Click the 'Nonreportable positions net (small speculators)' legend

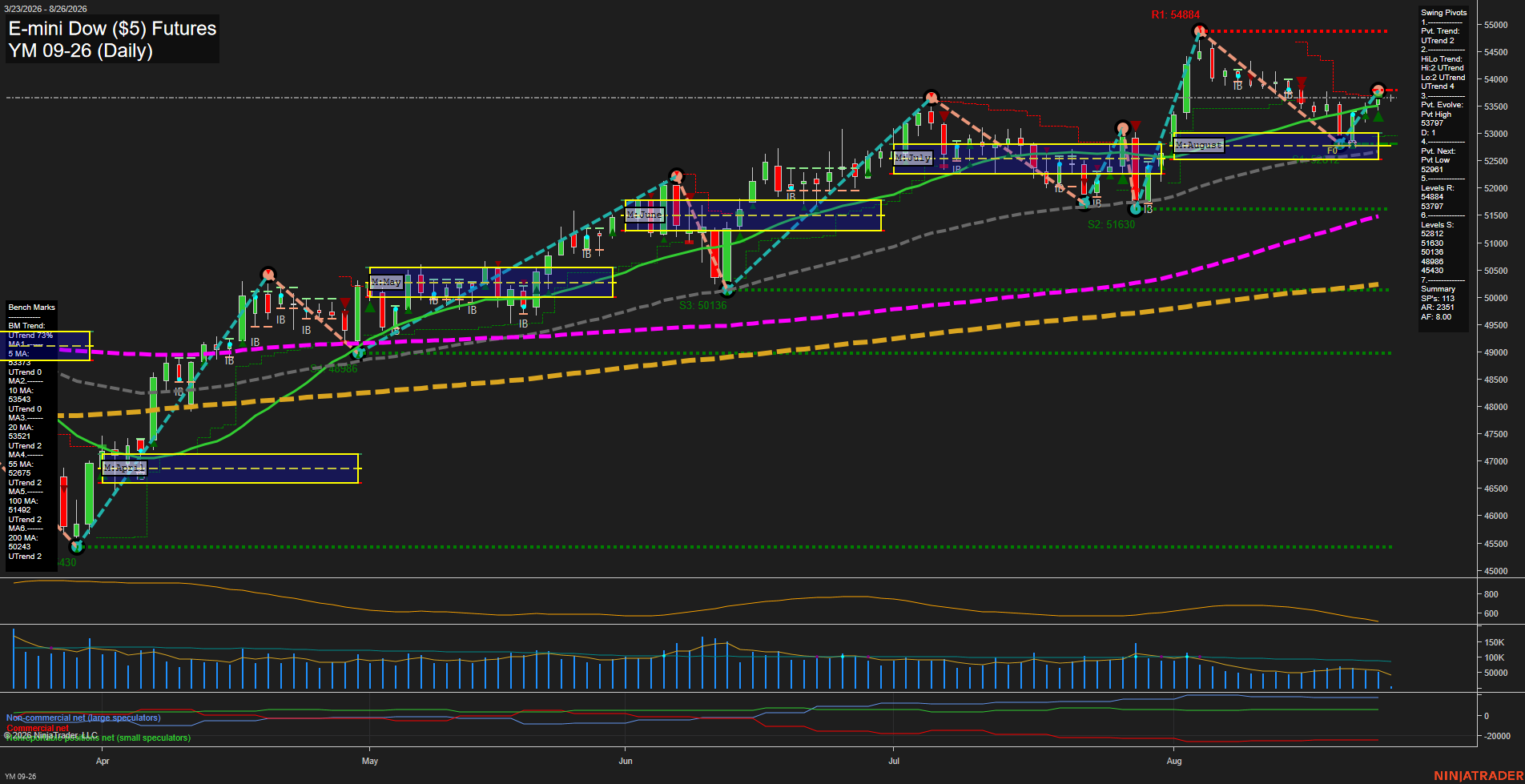pos(99,738)
